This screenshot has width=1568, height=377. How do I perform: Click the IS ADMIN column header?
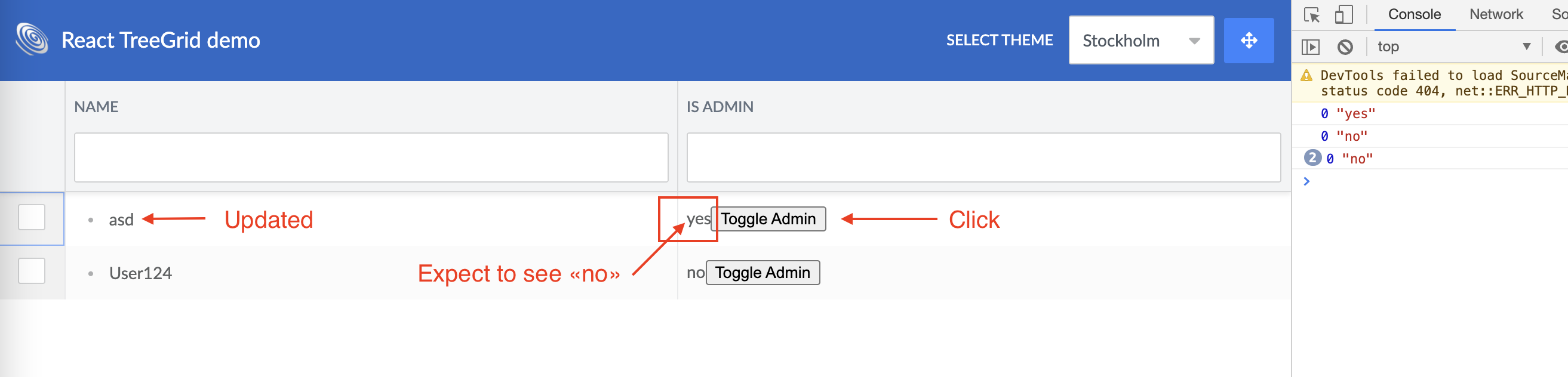[720, 107]
